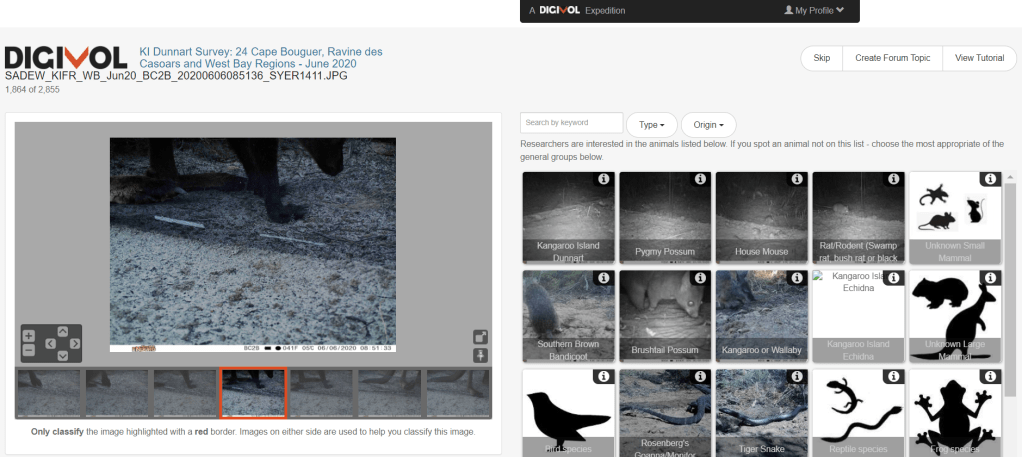Image resolution: width=1022 pixels, height=457 pixels.
Task: Pan the image down with arrow control
Action: click(x=62, y=356)
